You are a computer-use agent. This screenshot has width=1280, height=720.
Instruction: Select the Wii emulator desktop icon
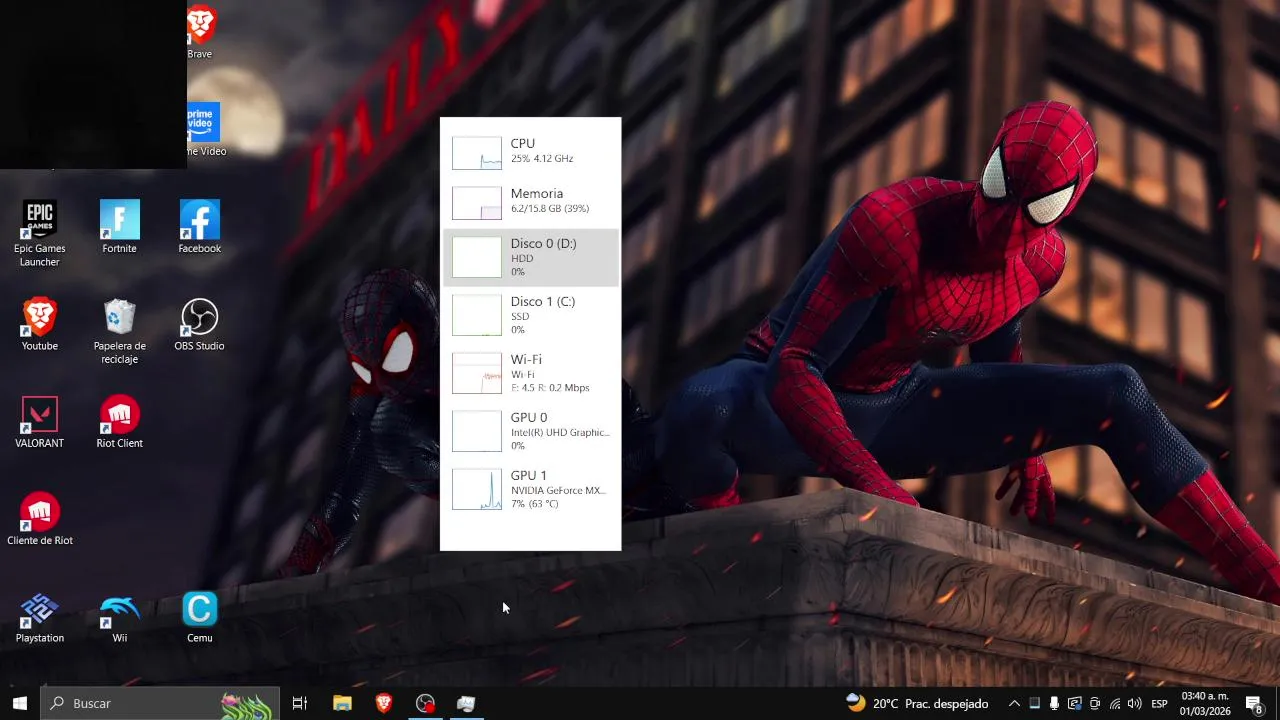tap(120, 617)
